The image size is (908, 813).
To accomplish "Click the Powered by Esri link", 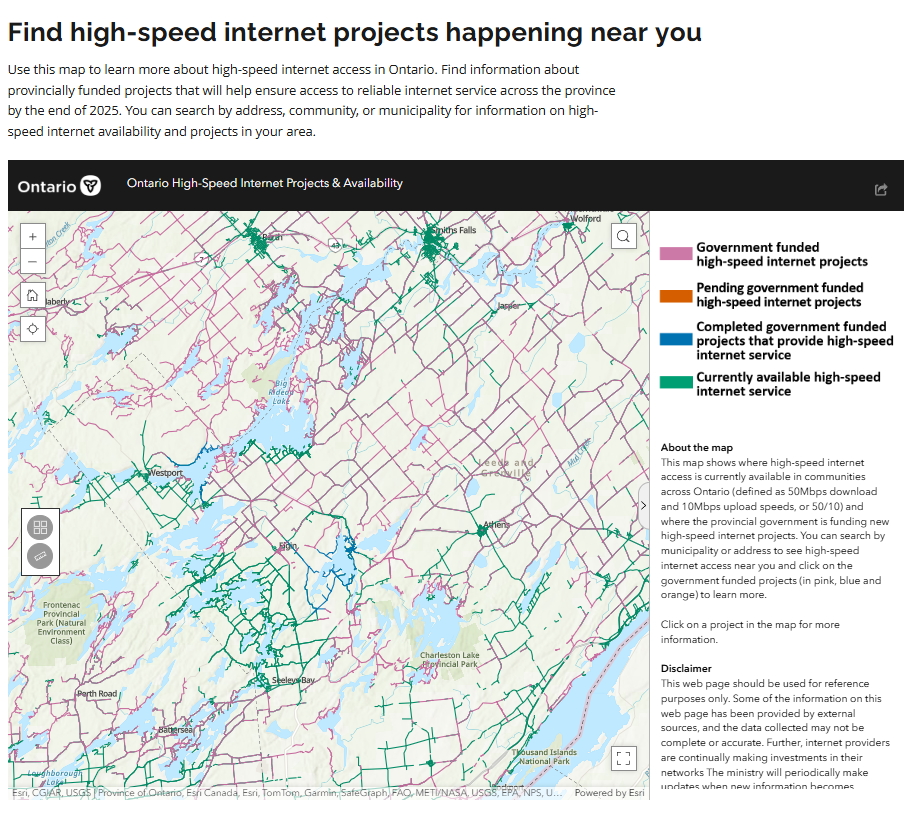I will click(607, 792).
